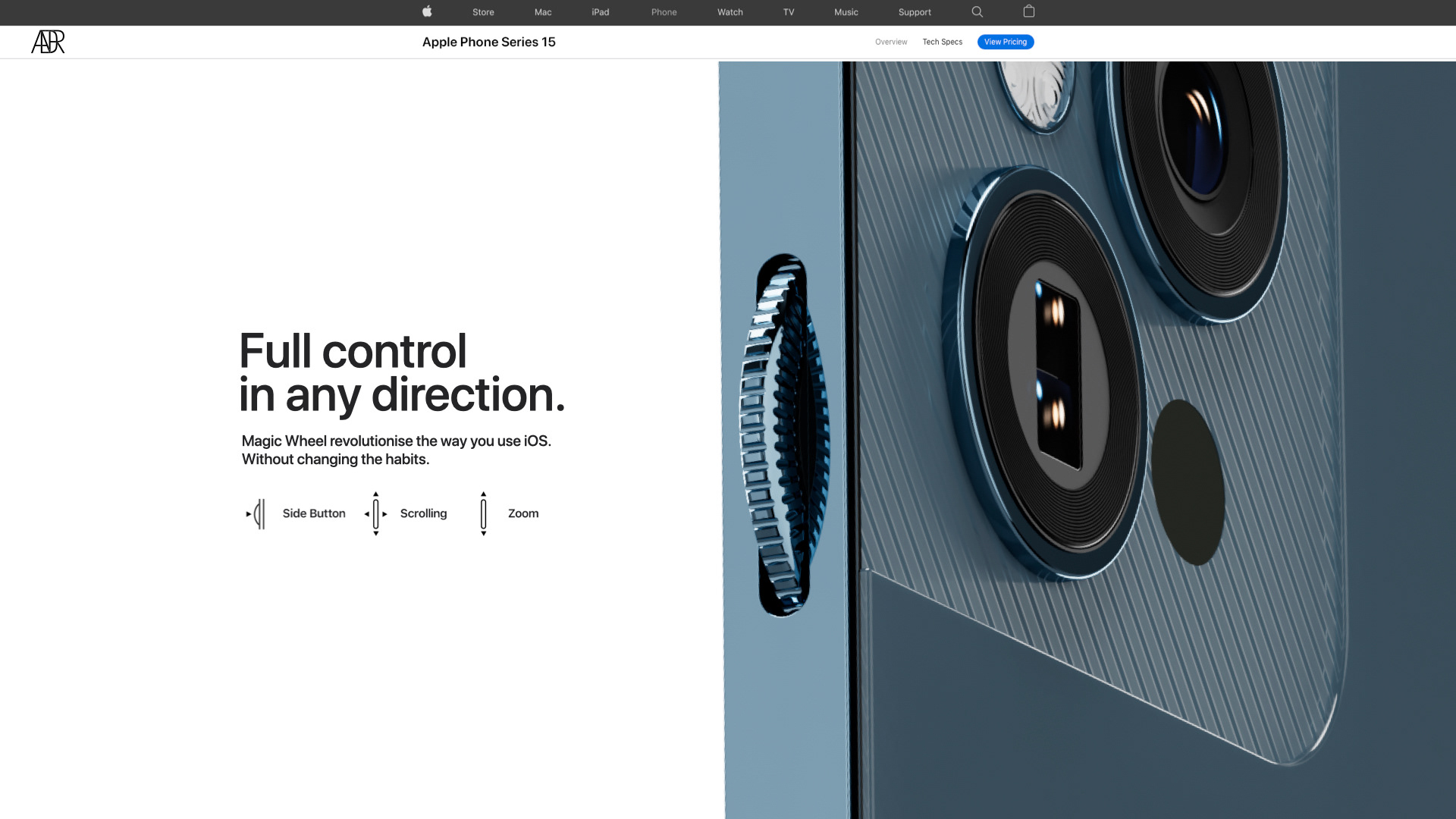This screenshot has width=1456, height=819.
Task: Go to Support page
Action: click(x=914, y=12)
